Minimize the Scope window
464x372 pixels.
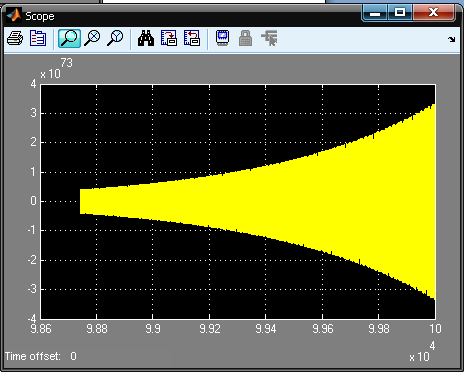click(x=375, y=13)
